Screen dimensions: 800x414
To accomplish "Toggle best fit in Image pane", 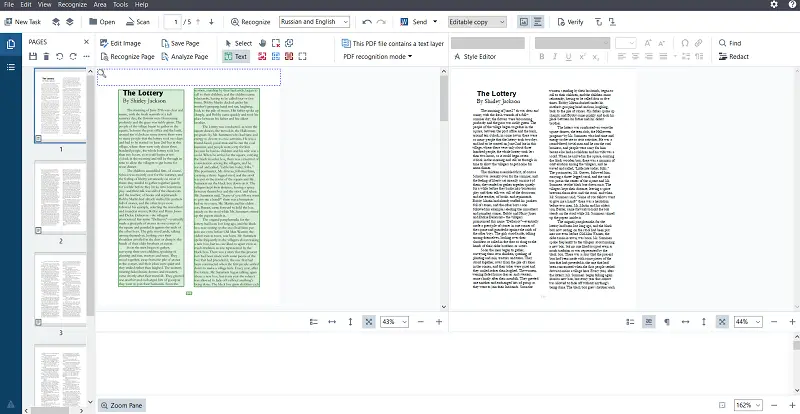I will [368, 322].
